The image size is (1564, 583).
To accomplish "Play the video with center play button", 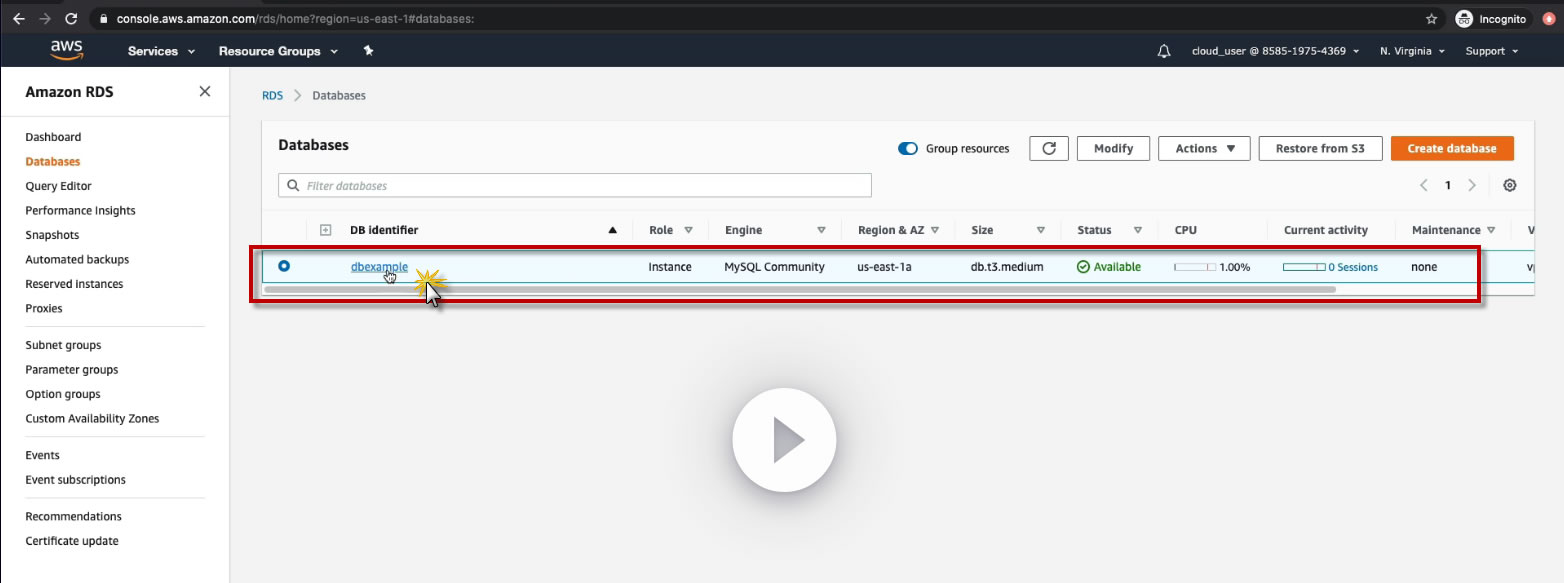I will (784, 440).
